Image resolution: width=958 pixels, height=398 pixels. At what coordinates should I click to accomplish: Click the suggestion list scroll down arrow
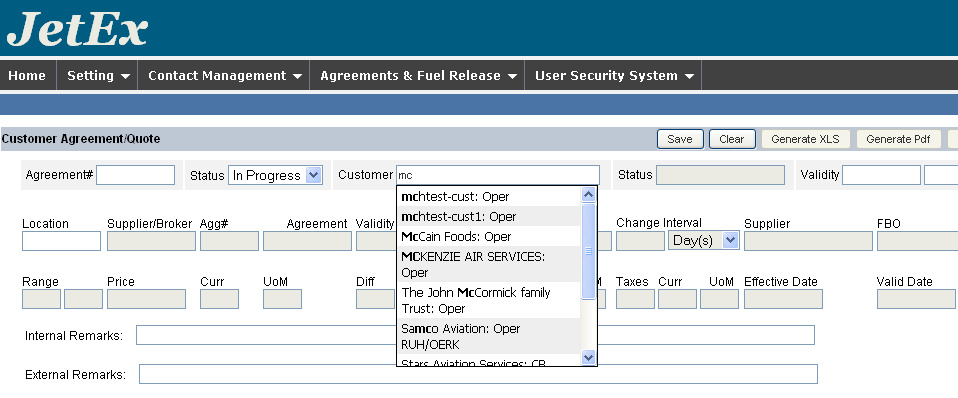tap(588, 357)
